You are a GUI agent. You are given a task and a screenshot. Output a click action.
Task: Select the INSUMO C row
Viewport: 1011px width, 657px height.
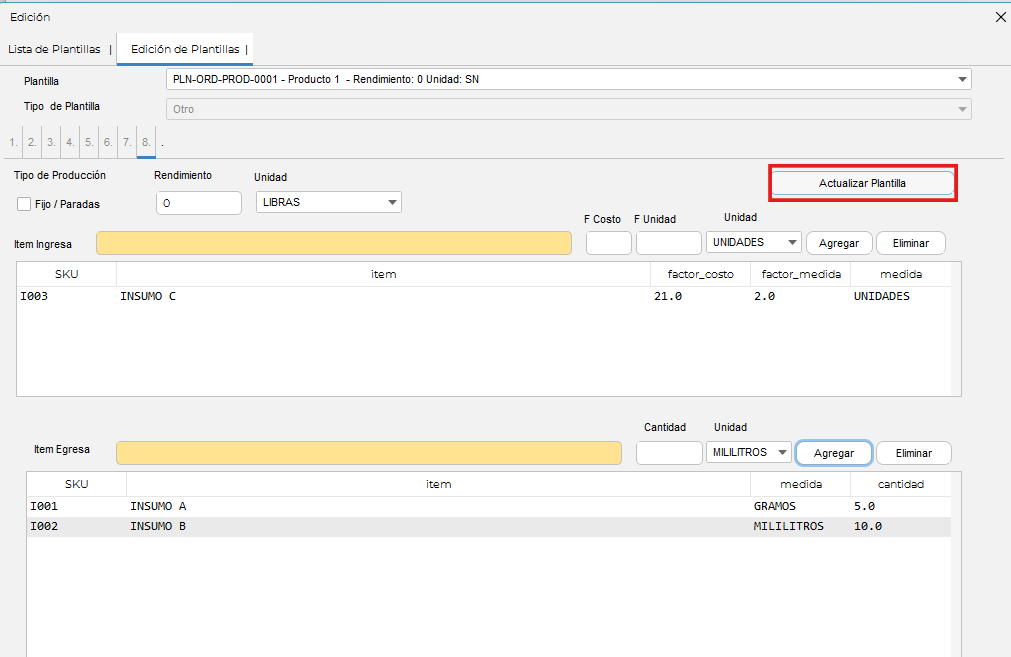400,297
